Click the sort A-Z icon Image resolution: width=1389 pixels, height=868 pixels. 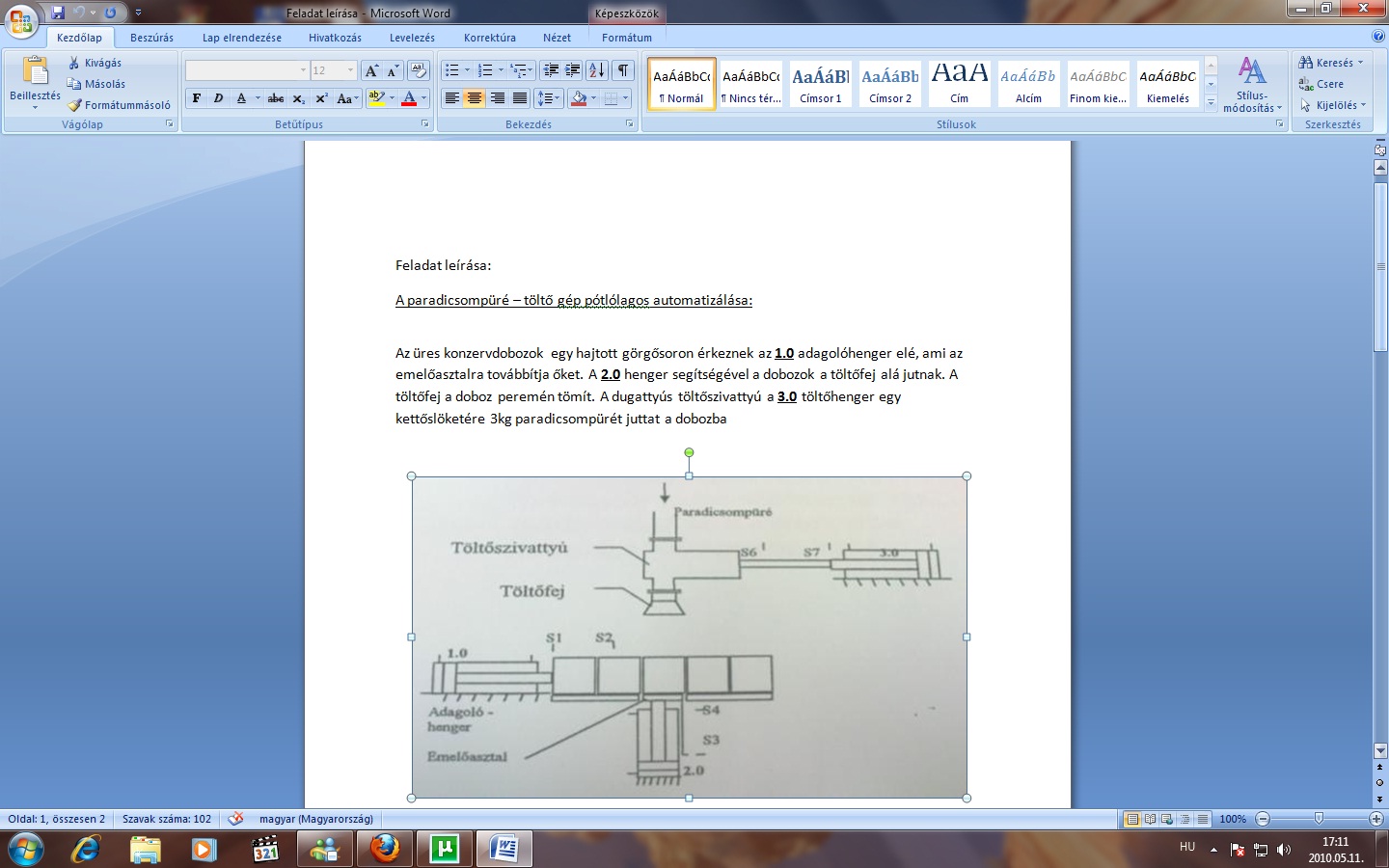click(x=597, y=70)
